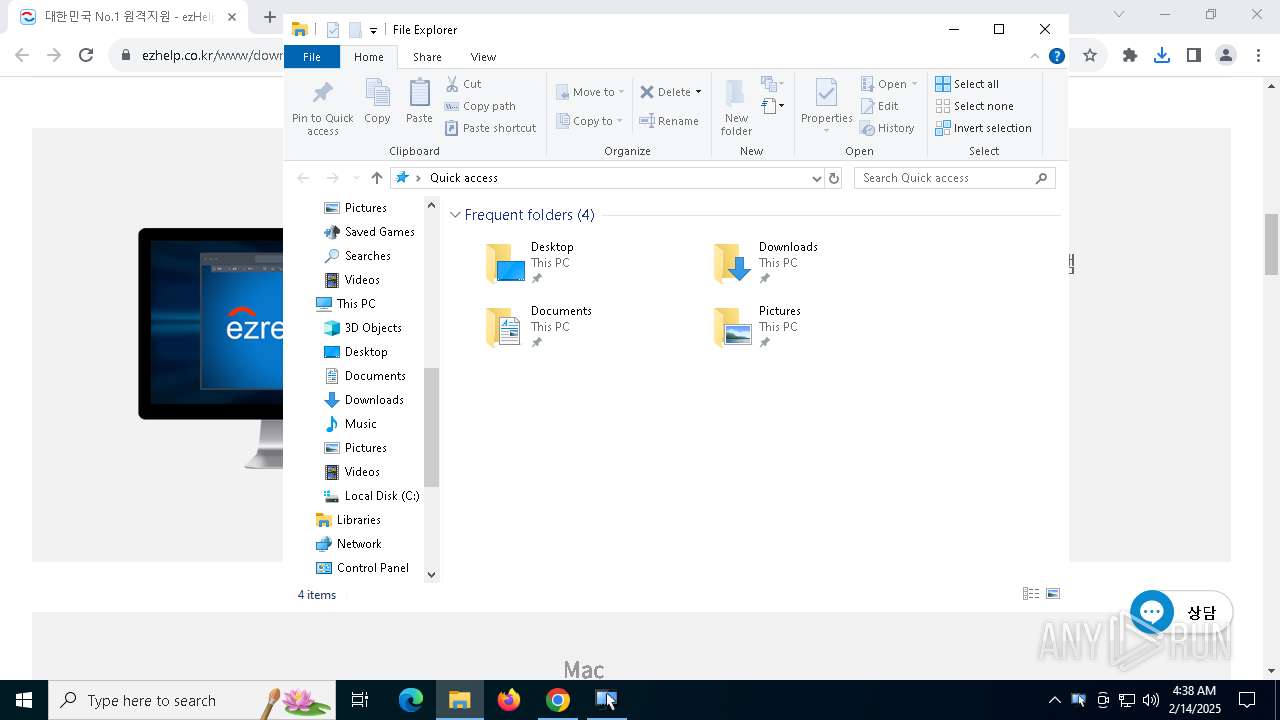This screenshot has height=720, width=1280.
Task: Click the Delete button in Organize group
Action: (x=665, y=92)
